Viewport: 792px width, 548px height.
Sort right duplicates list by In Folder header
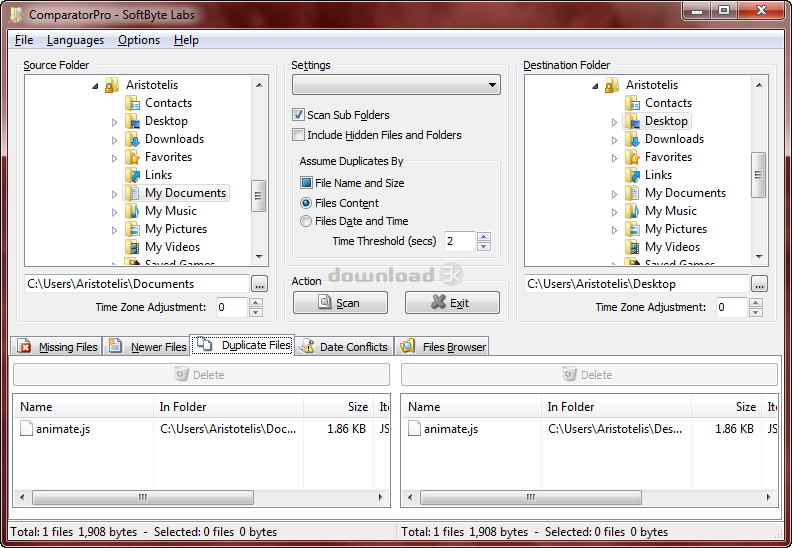tap(616, 407)
